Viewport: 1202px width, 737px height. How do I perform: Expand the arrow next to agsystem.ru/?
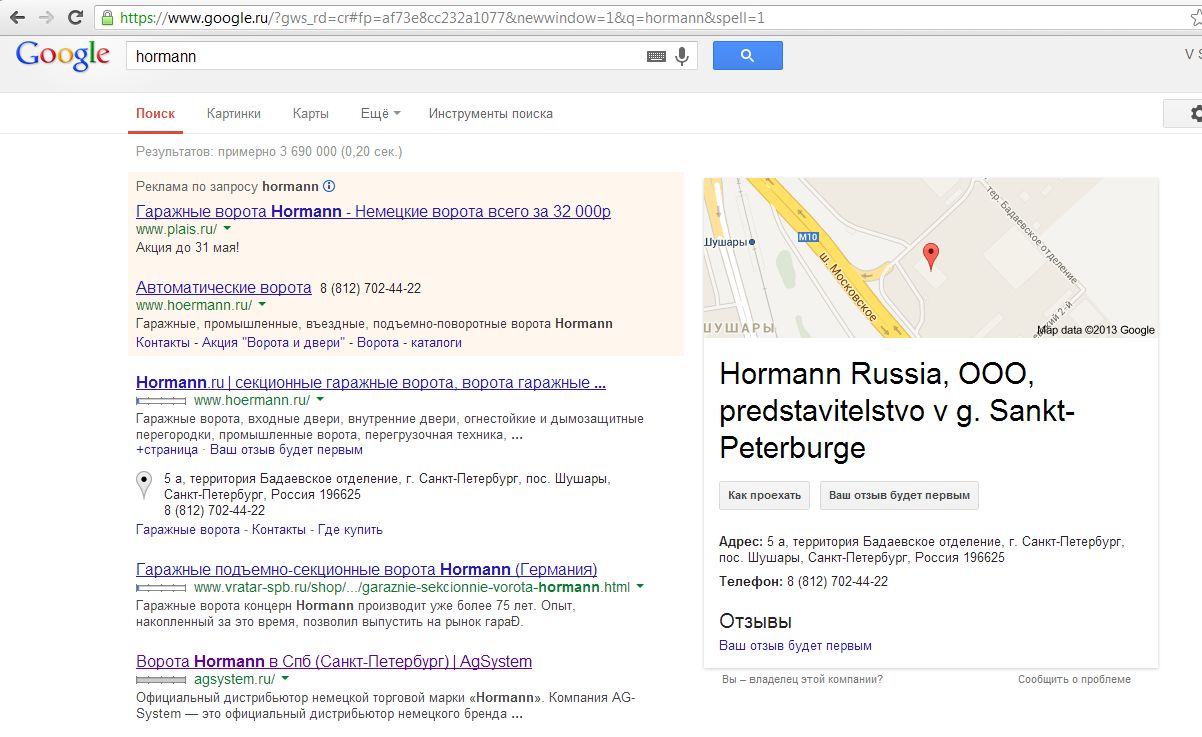point(283,679)
